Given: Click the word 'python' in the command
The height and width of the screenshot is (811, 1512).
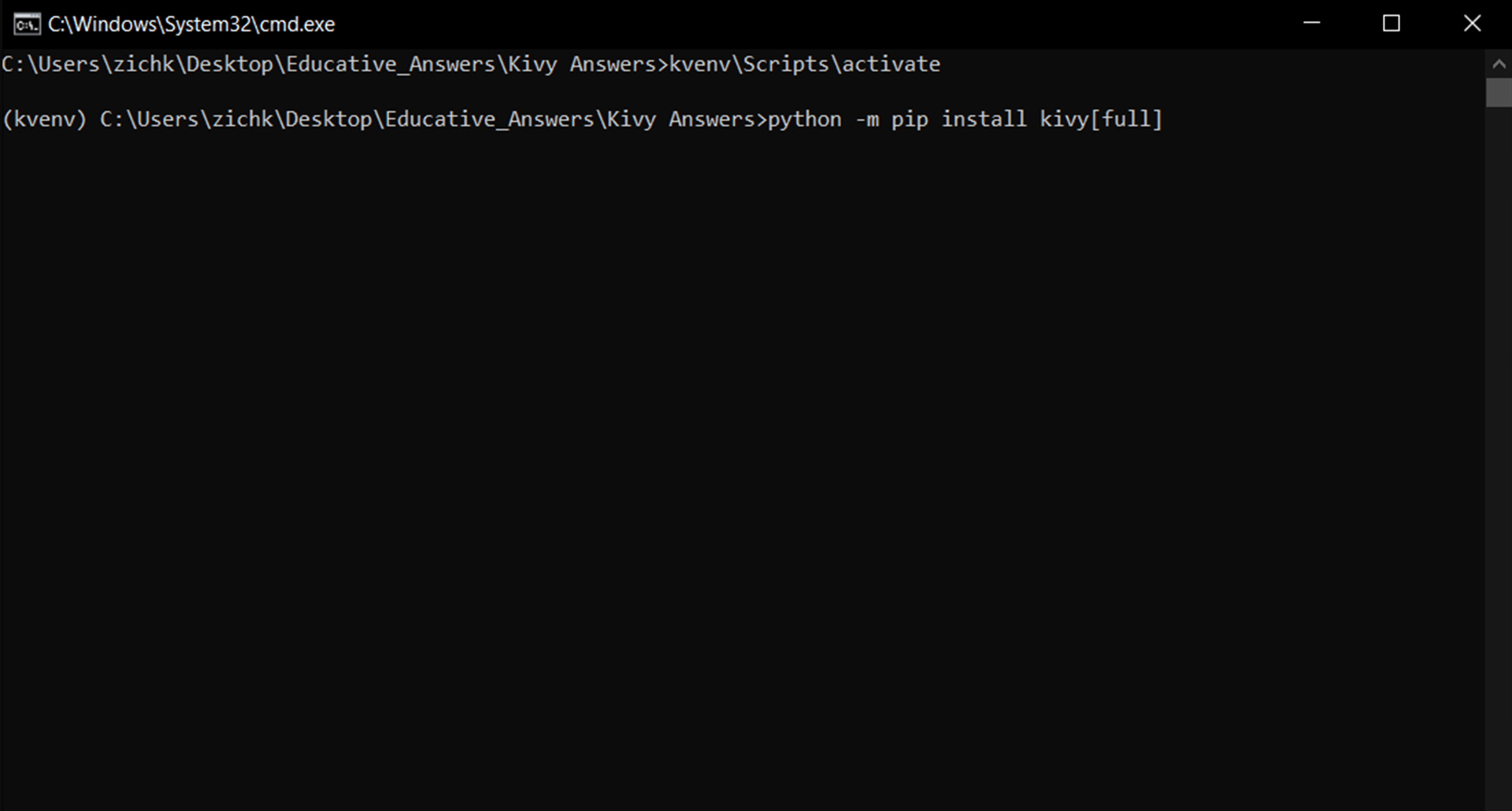Looking at the screenshot, I should point(804,120).
